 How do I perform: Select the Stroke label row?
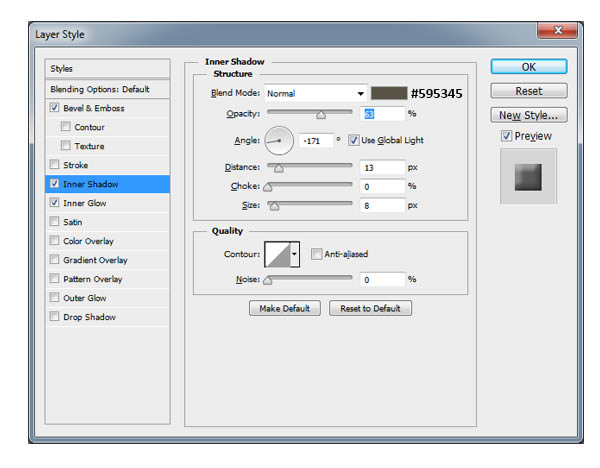pyautogui.click(x=107, y=165)
